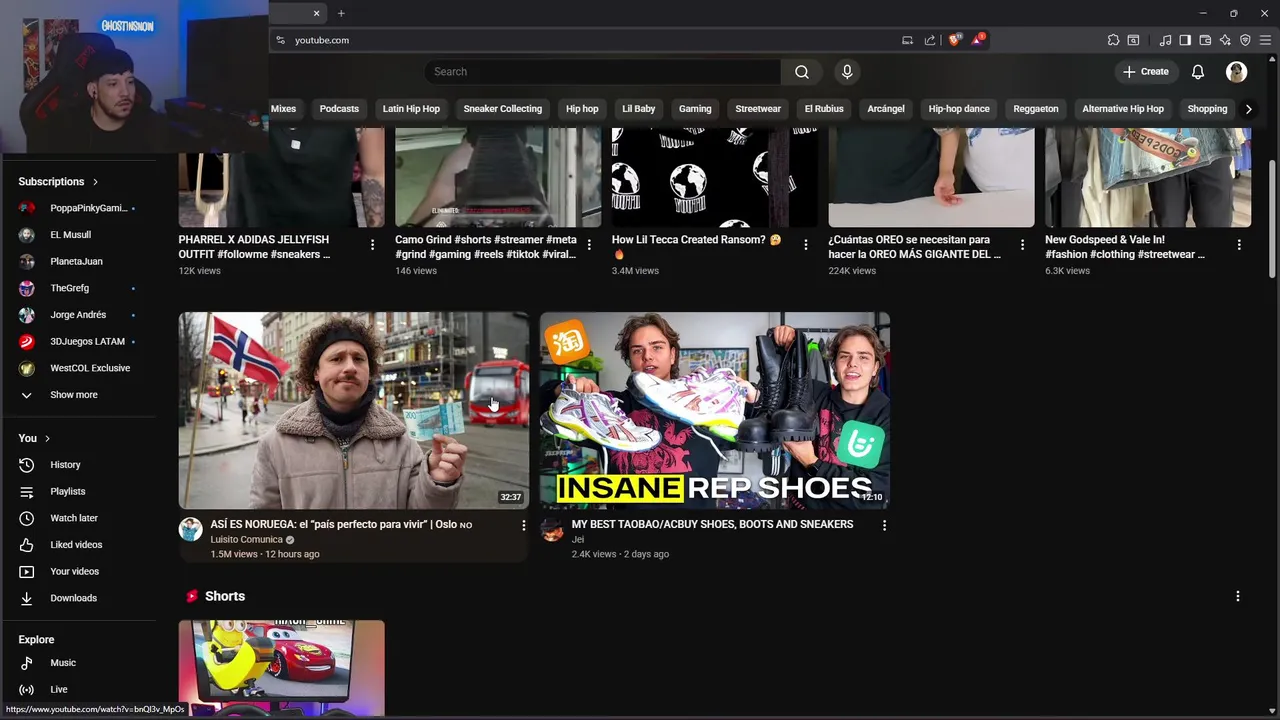Viewport: 1280px width, 720px height.
Task: Select the Latin Hip Hop filter chip
Action: coord(411,109)
